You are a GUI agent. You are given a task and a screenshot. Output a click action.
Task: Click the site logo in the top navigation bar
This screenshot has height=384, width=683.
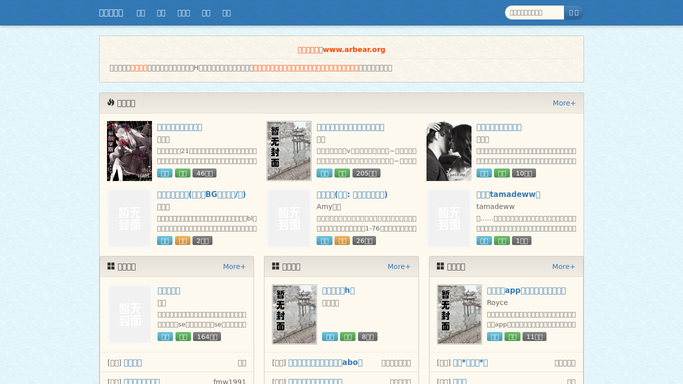(111, 13)
